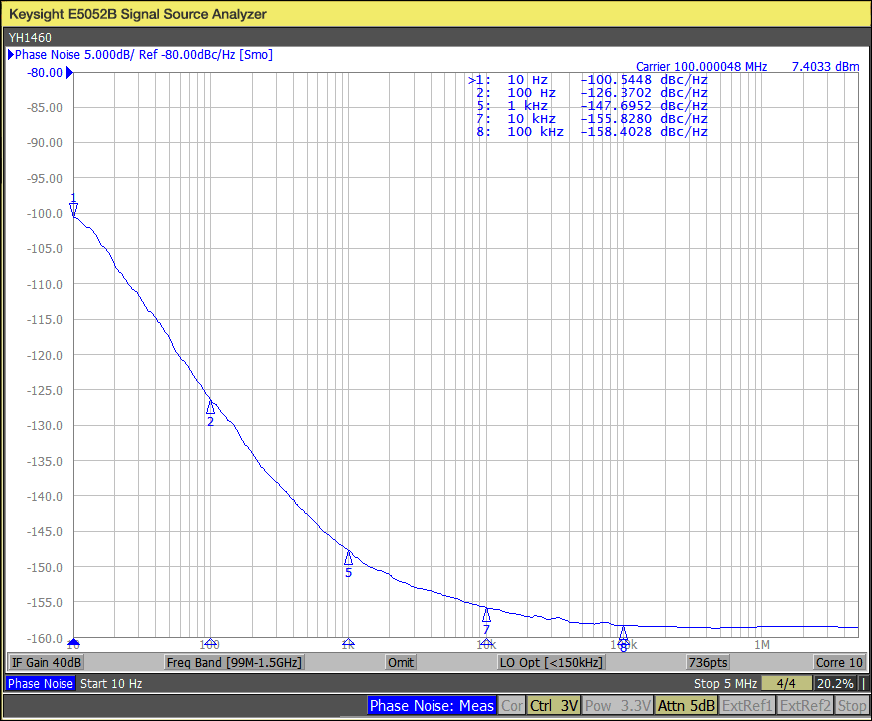Click the 7.4033 dBm carrier power value
This screenshot has height=721, width=872.
825,67
